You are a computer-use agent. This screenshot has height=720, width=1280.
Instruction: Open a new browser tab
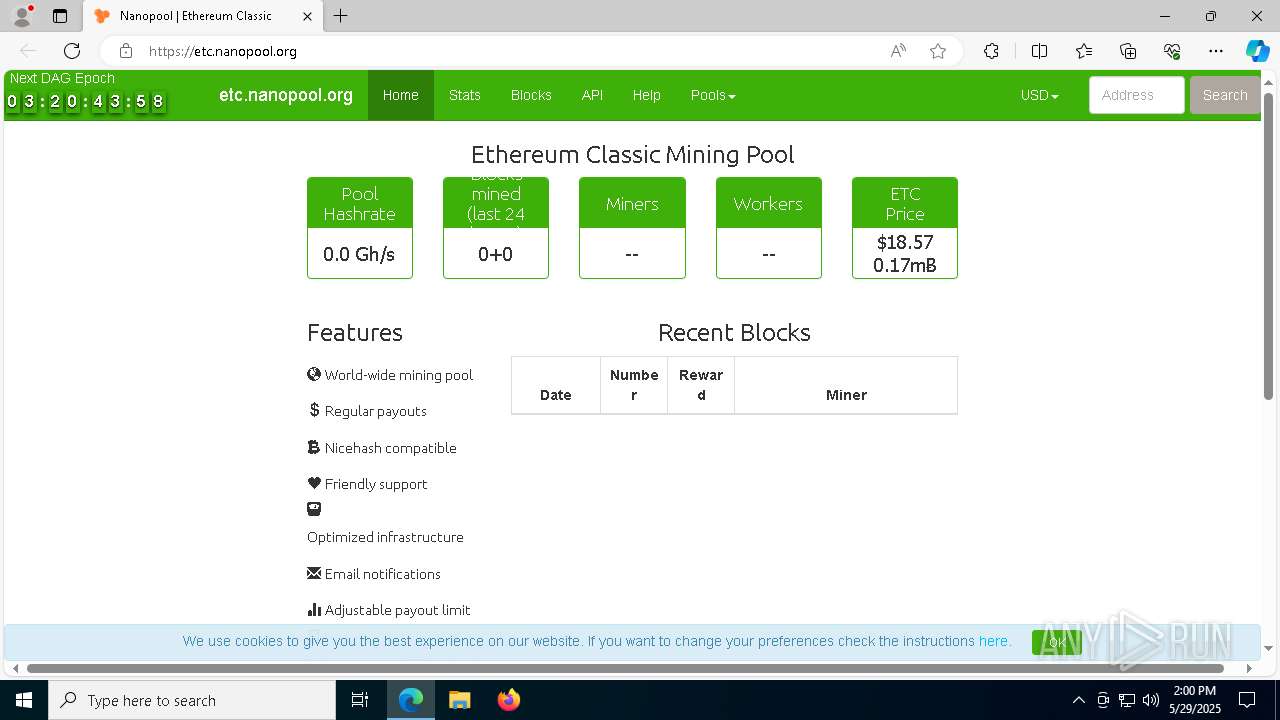pos(341,16)
